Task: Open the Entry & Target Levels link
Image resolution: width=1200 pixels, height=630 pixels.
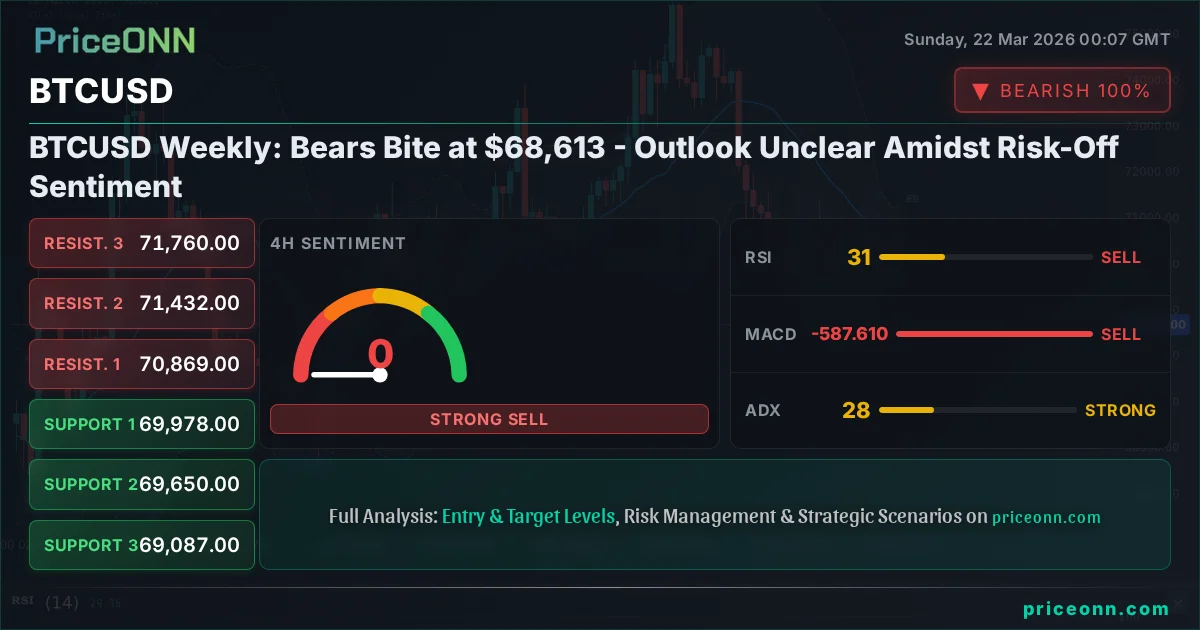Action: (528, 517)
